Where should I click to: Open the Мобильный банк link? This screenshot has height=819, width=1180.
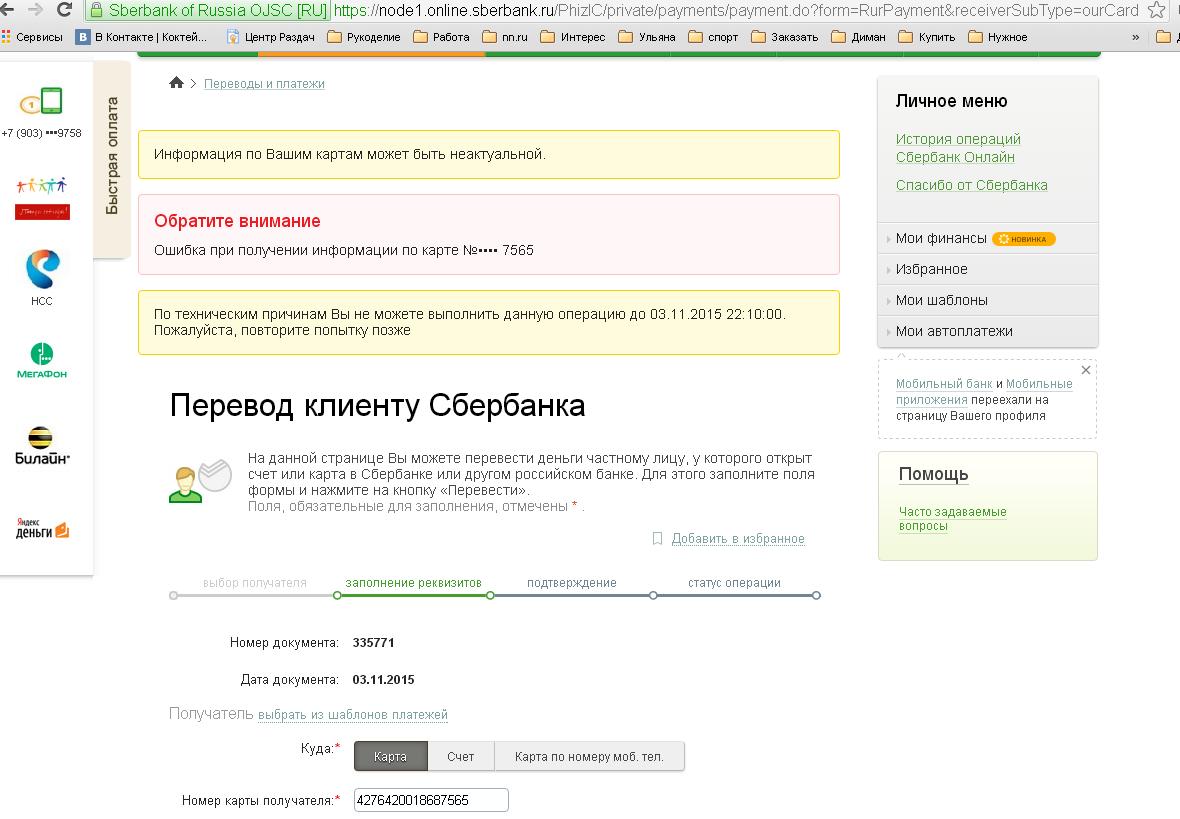tap(944, 384)
